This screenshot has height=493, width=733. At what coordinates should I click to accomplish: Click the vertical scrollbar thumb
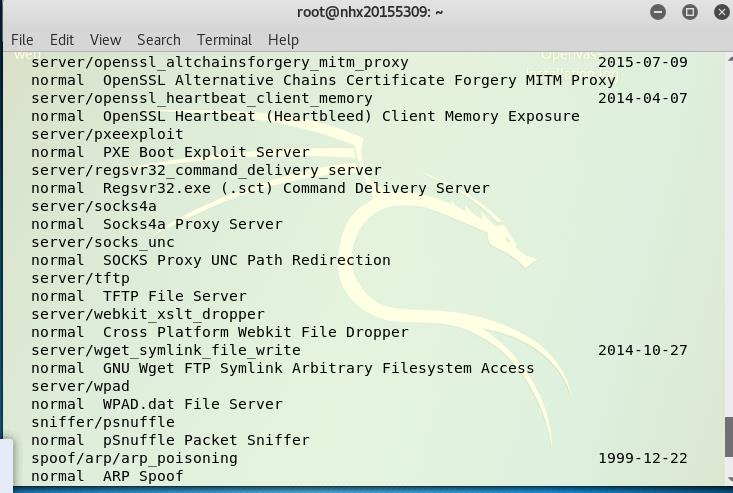point(728,436)
